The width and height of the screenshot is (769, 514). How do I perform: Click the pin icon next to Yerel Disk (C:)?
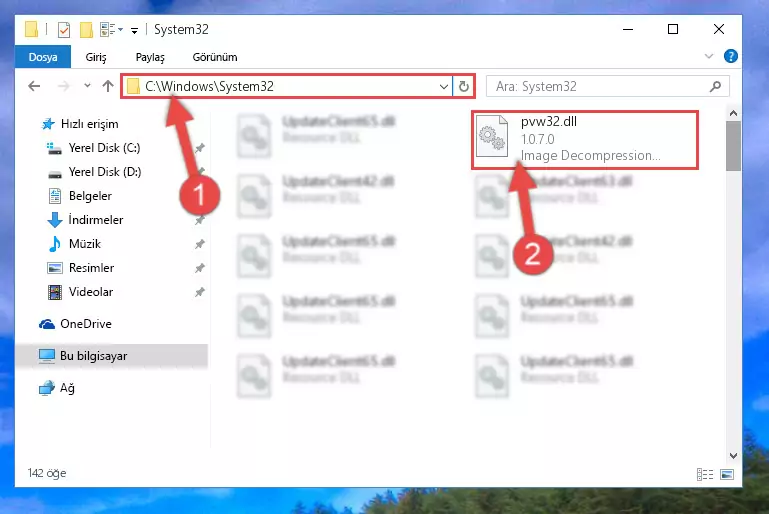pyautogui.click(x=200, y=148)
